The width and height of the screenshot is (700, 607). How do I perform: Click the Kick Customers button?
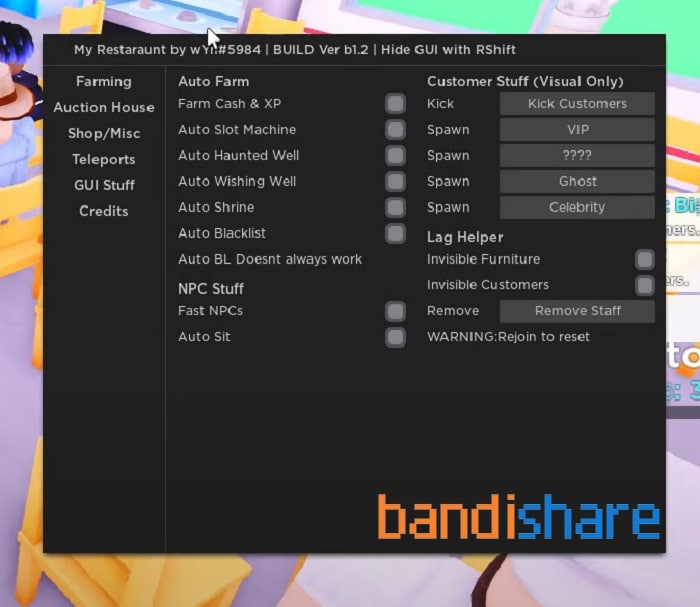click(577, 104)
